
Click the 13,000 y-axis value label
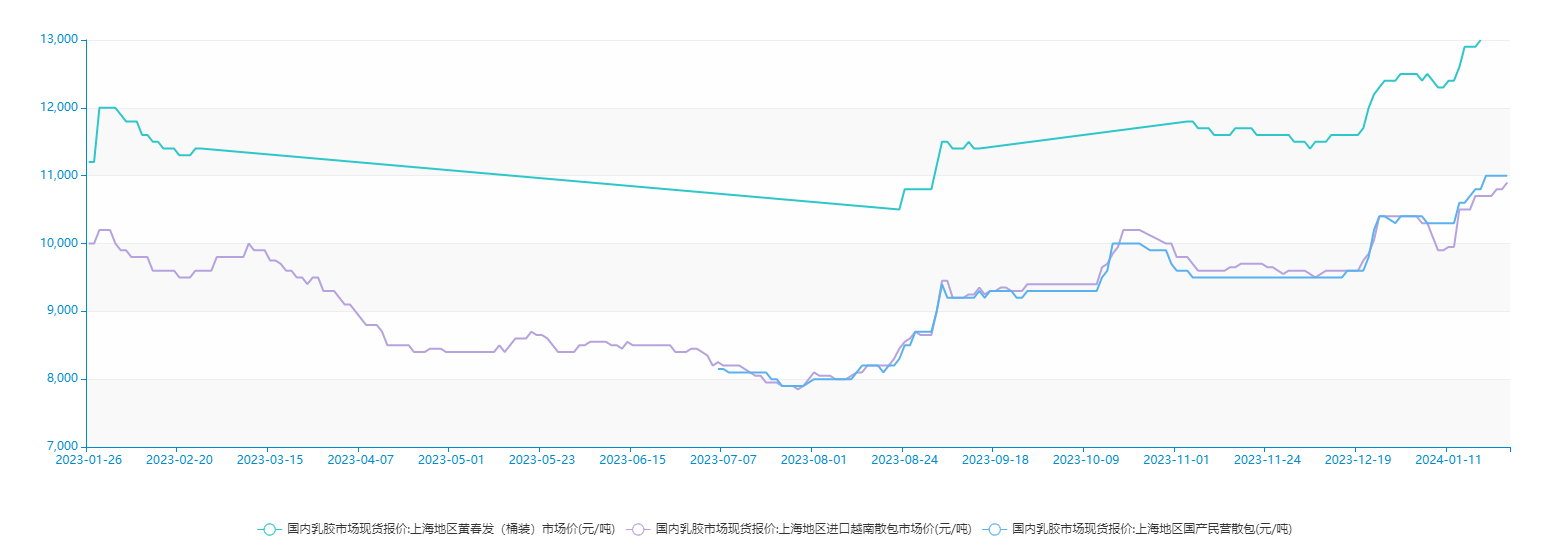point(59,40)
